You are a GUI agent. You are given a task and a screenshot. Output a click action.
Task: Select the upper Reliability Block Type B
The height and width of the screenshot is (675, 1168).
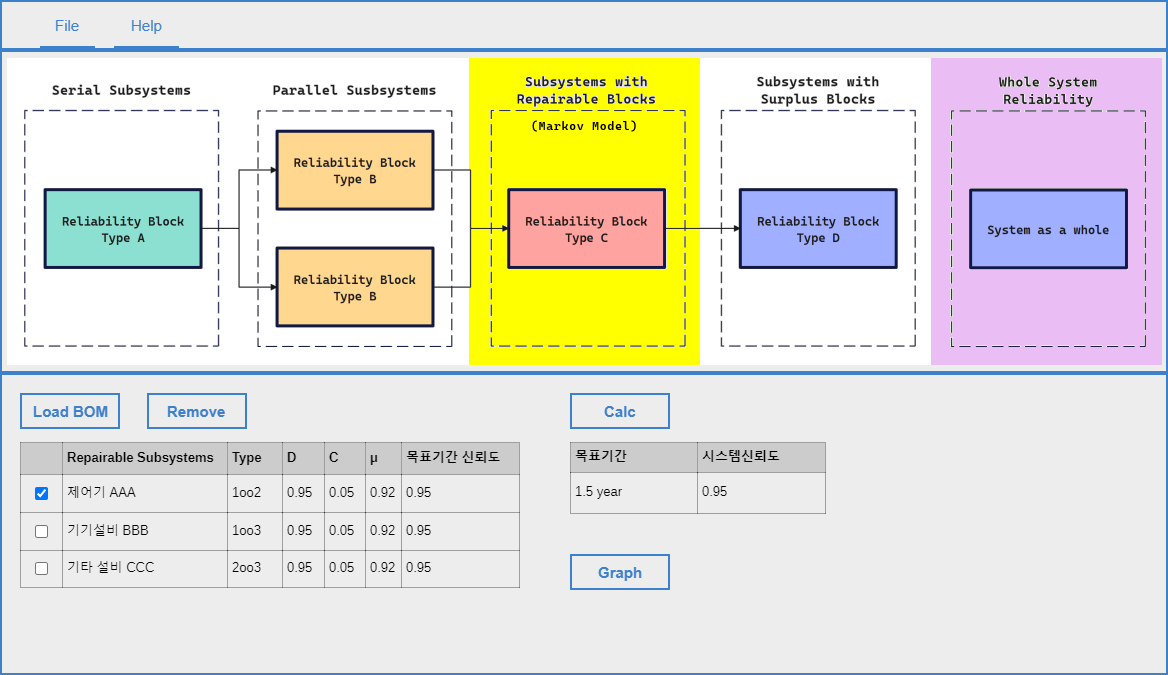tap(355, 170)
